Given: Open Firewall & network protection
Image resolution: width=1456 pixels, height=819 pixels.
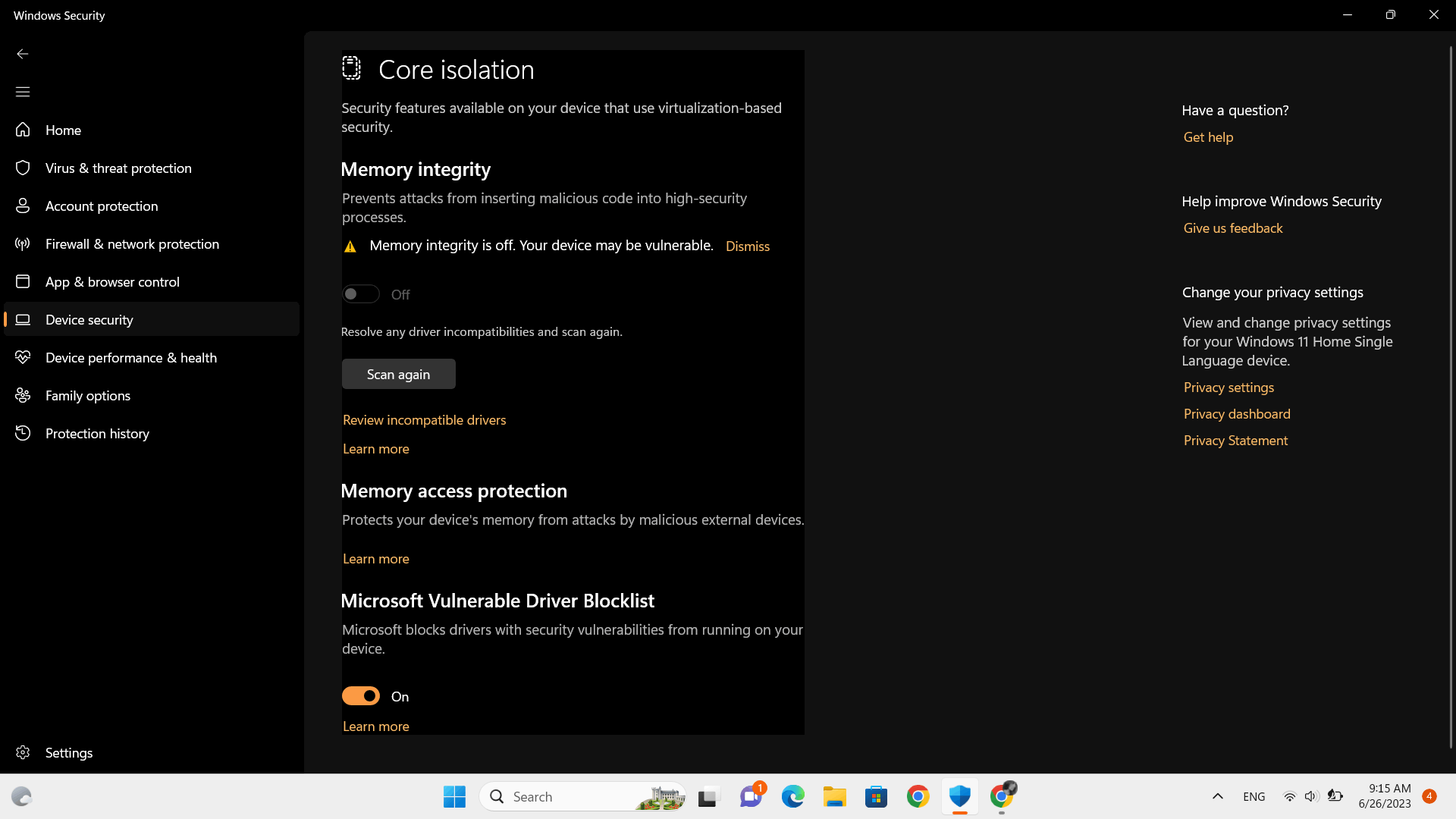Looking at the screenshot, I should (152, 243).
